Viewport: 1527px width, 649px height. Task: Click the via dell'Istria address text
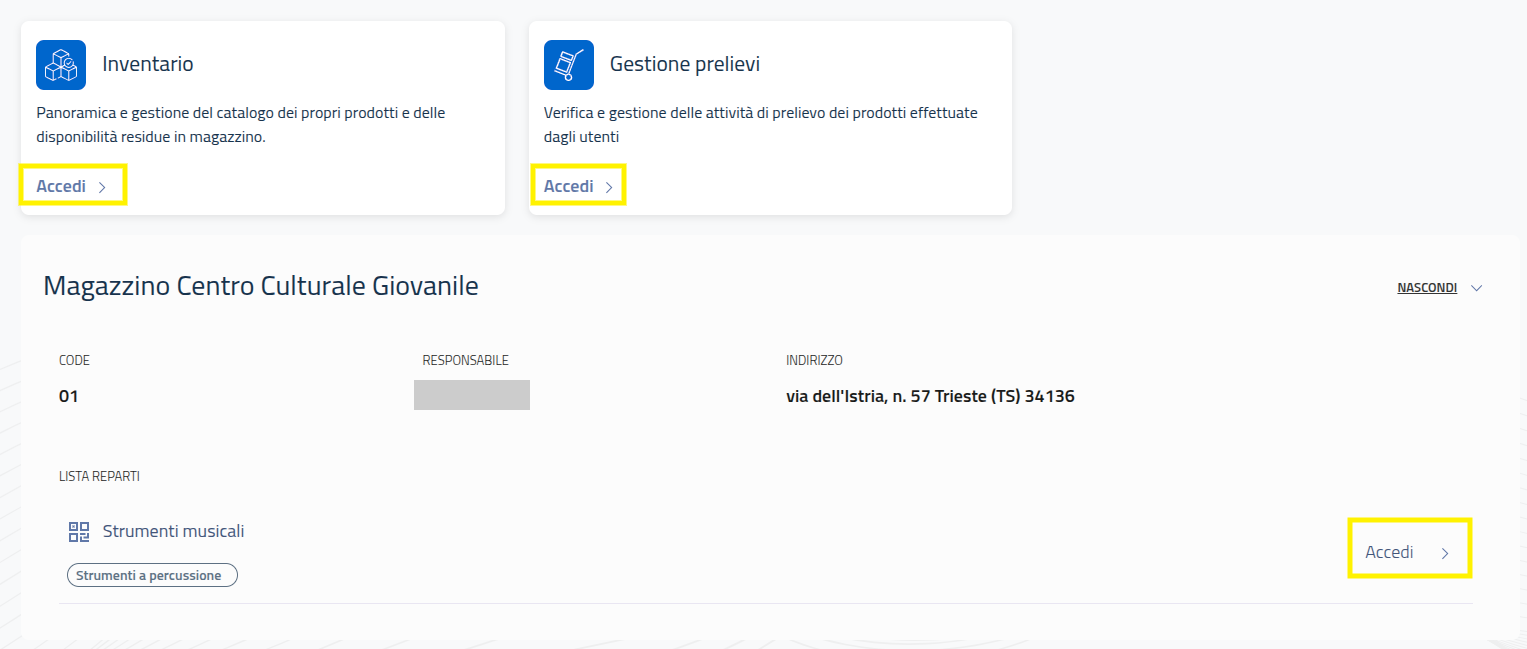929,396
